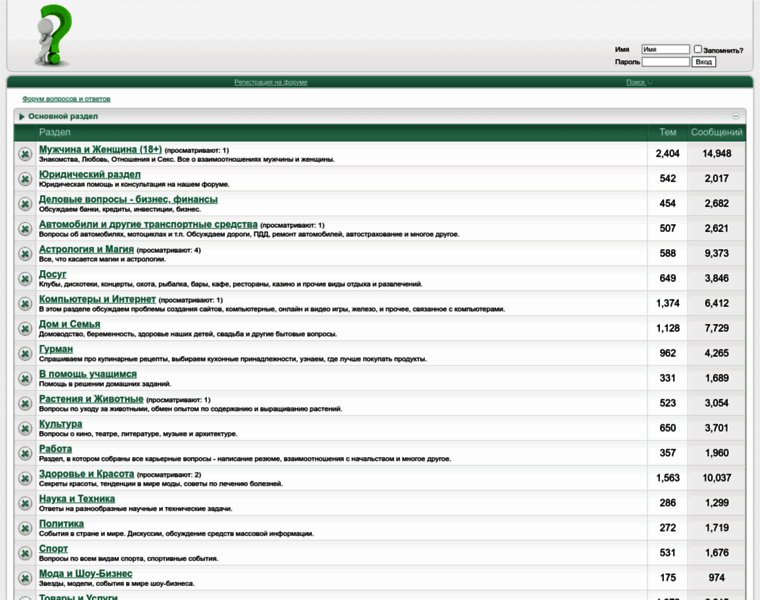Click the Сообщений column header
Screen dimensions: 760x600
[716, 132]
